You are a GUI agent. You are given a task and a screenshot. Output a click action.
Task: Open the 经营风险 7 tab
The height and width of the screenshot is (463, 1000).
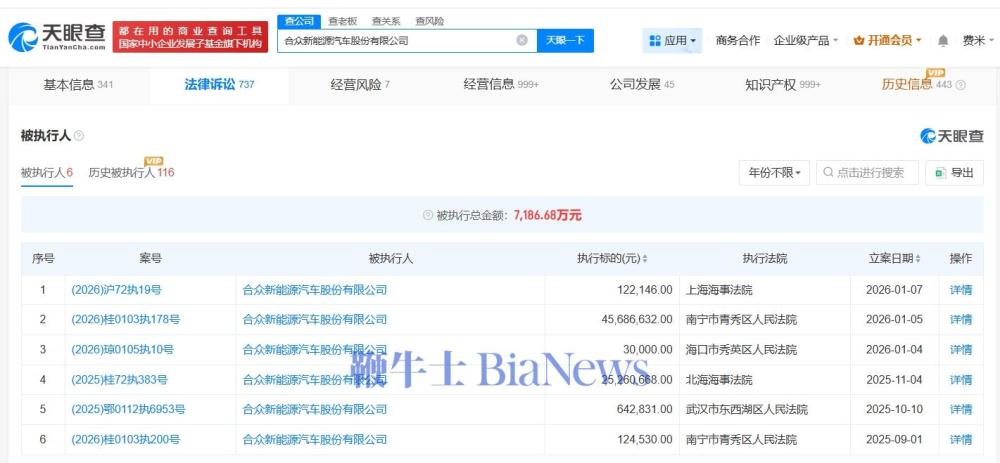point(360,85)
